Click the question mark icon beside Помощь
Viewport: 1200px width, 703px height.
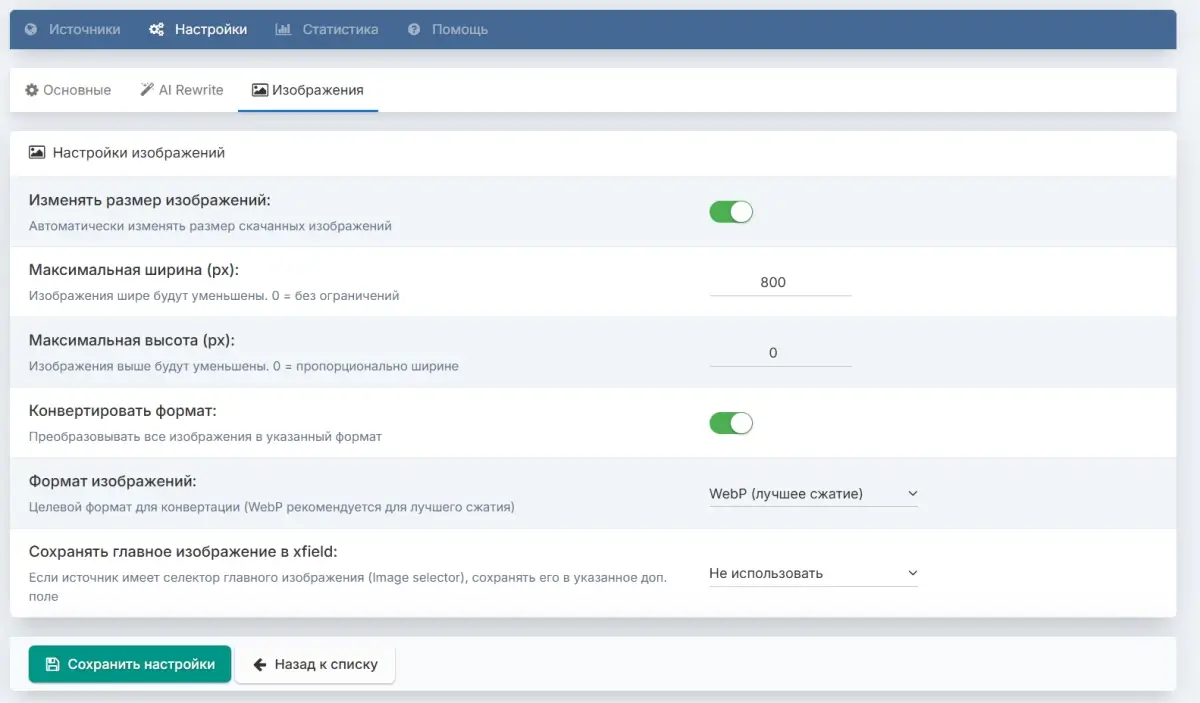click(x=414, y=30)
